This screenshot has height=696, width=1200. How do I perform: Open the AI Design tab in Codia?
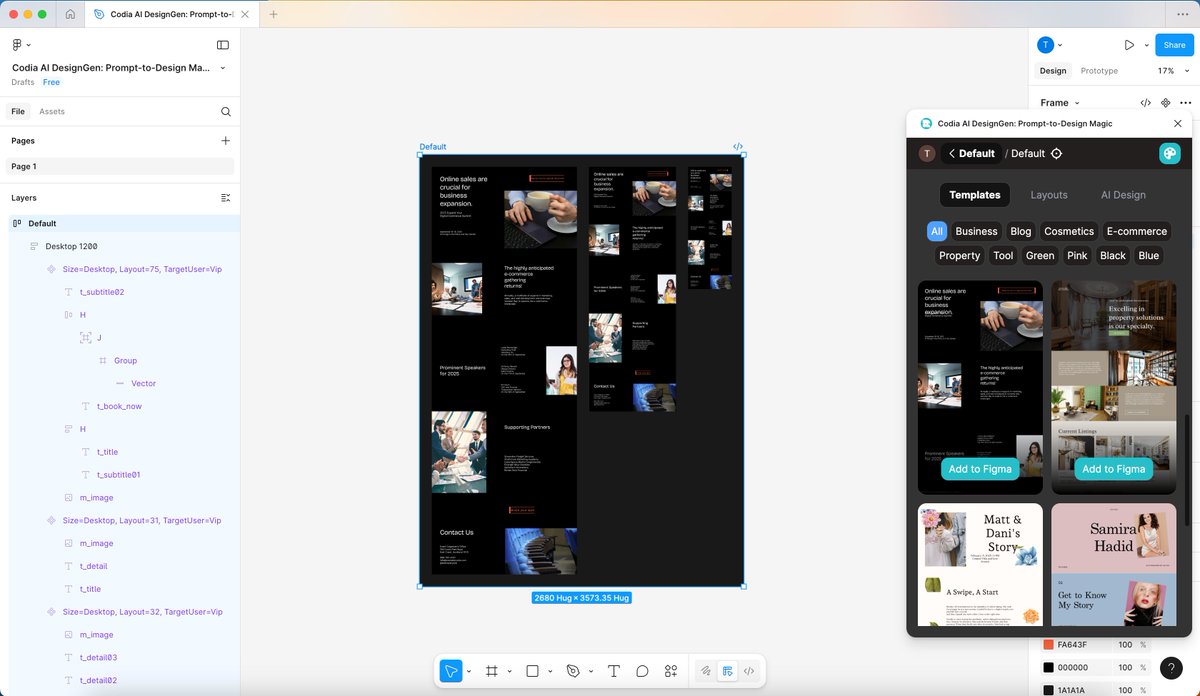point(1123,195)
